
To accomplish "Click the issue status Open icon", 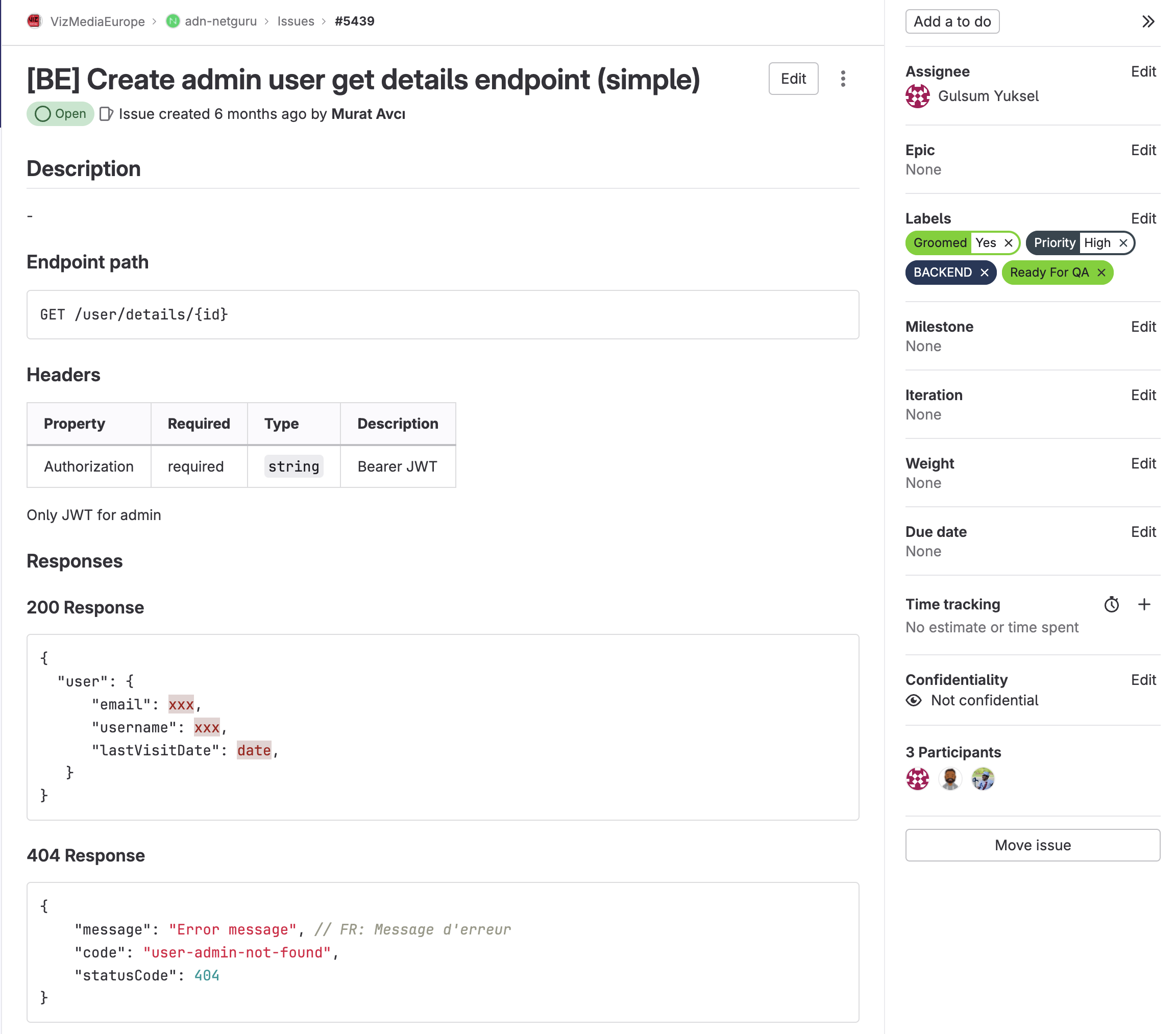I will (44, 113).
